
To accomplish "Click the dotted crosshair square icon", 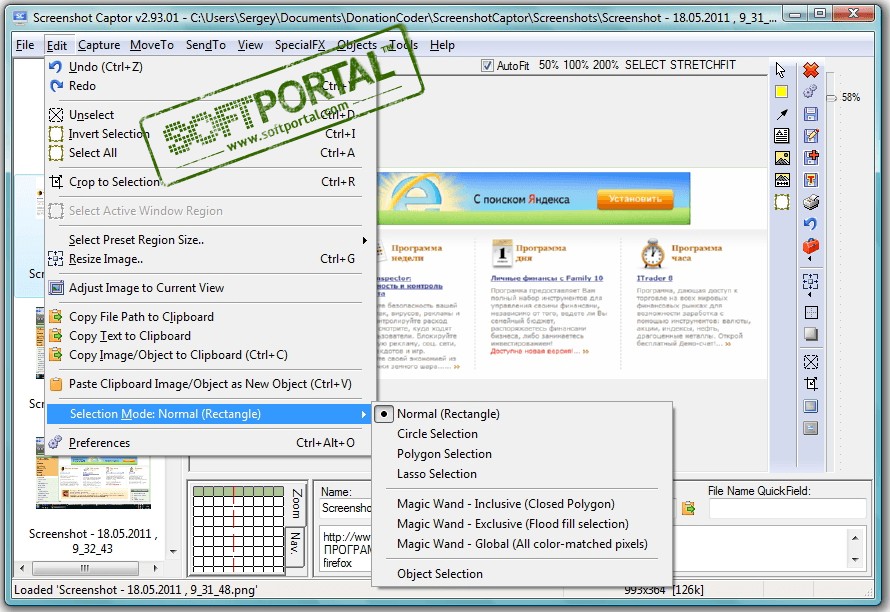I will 811,312.
